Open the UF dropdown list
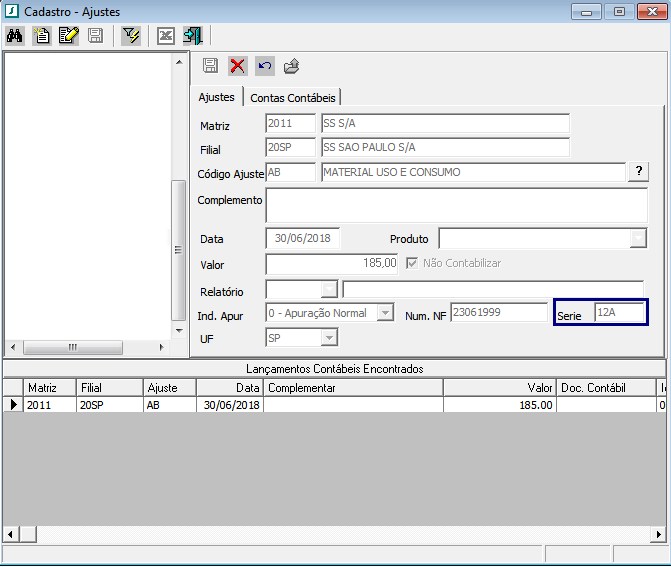Viewport: 671px width, 567px height. click(329, 339)
